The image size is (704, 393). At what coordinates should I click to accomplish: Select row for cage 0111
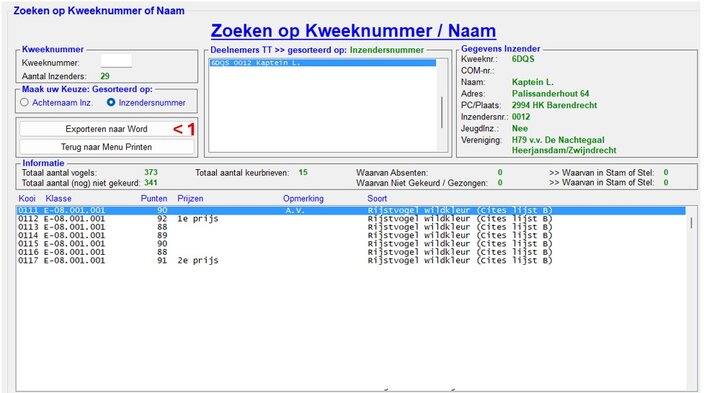click(351, 210)
